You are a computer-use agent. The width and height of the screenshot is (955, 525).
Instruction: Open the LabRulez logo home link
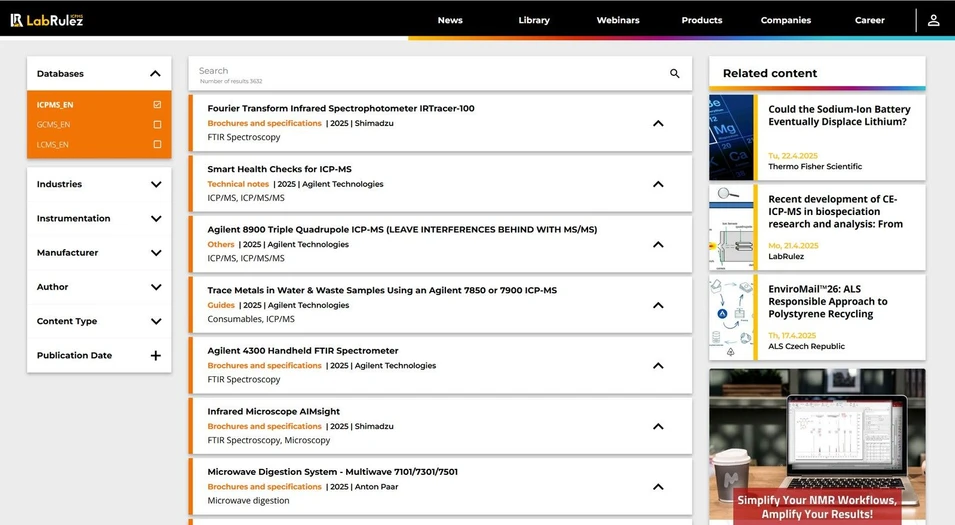click(46, 20)
